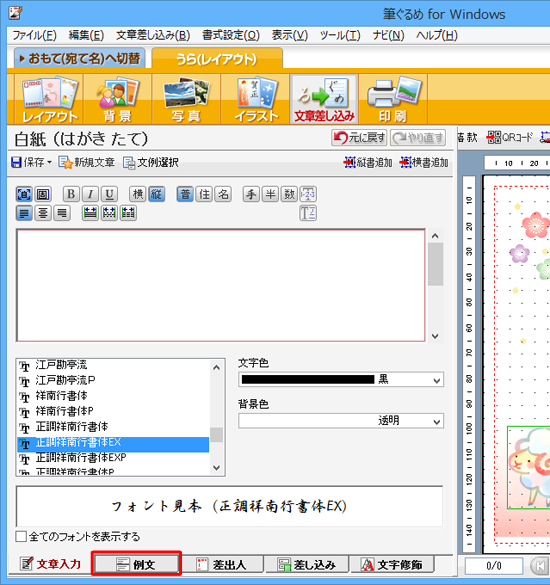Click the 数 numeral style icon

tap(289, 194)
